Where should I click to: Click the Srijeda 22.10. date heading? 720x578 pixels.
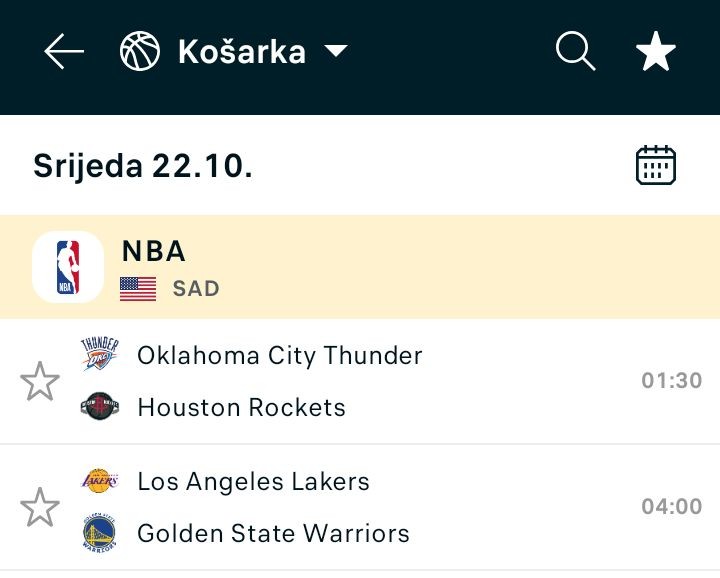point(142,165)
